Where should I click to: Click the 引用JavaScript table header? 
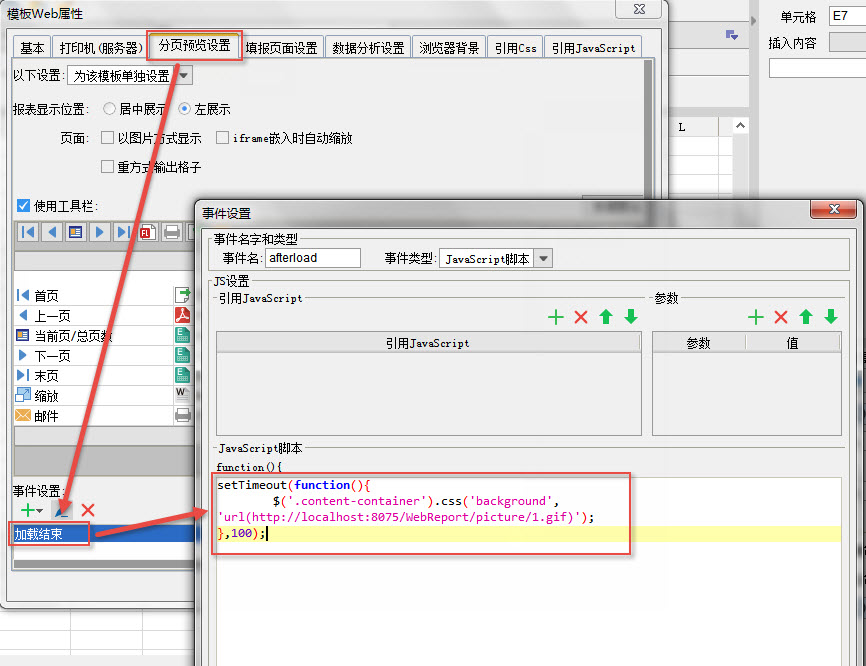[428, 343]
